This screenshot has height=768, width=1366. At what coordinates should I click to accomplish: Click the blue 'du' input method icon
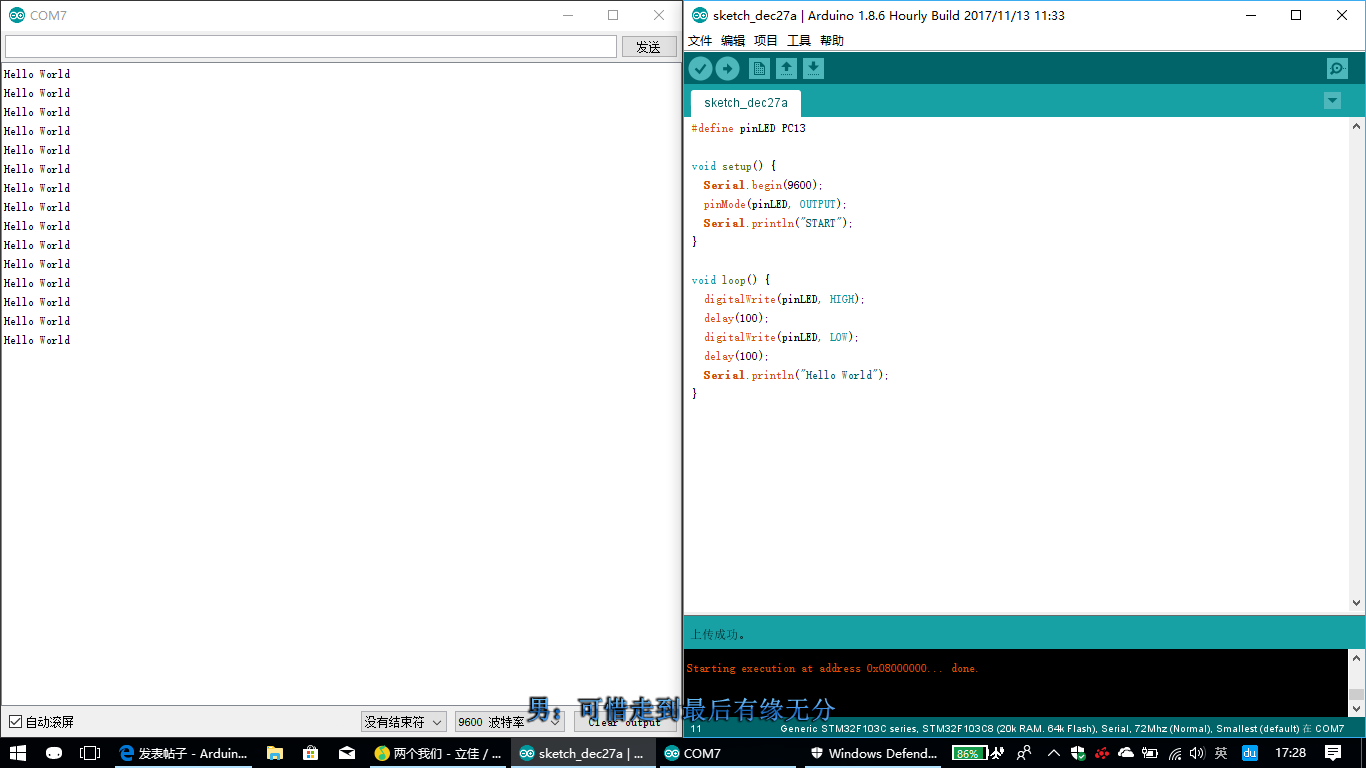(x=1250, y=753)
